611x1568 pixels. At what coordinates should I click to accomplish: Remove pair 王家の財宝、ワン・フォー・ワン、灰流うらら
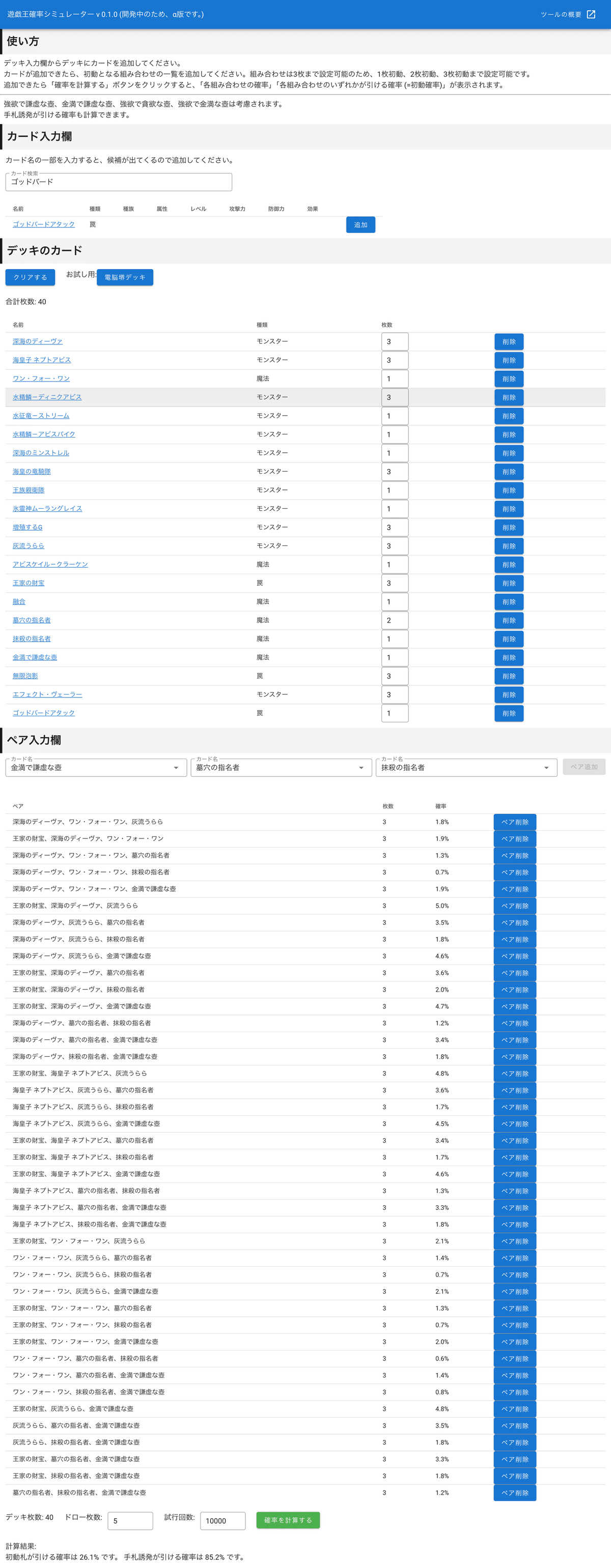515,1241
